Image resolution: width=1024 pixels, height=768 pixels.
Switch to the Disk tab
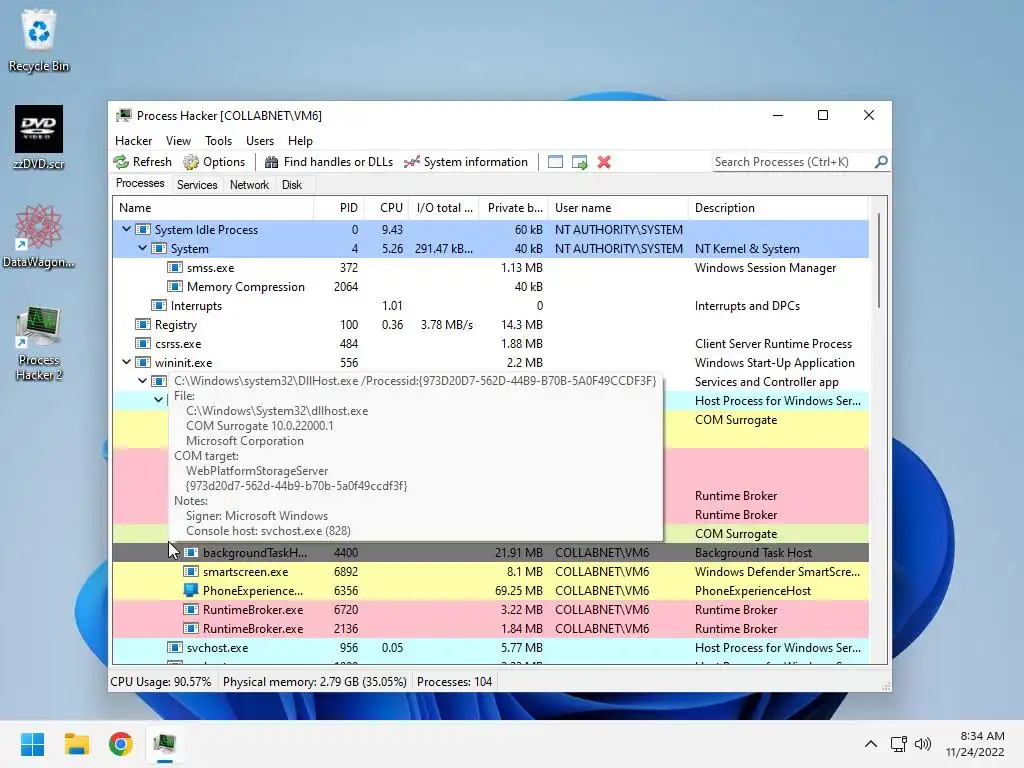(292, 185)
